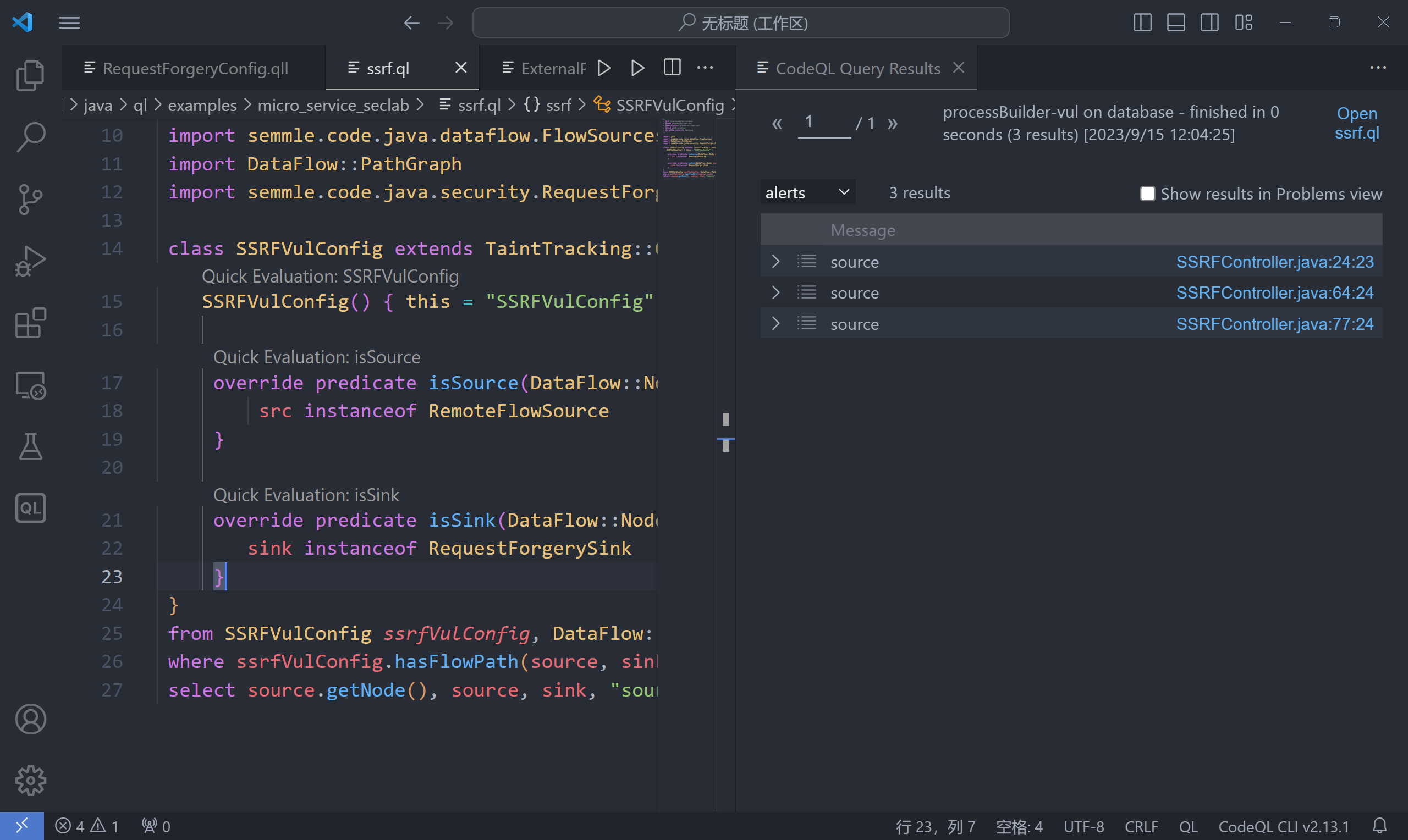The height and width of the screenshot is (840, 1408).
Task: Open the ssrf.ql link
Action: (1356, 123)
